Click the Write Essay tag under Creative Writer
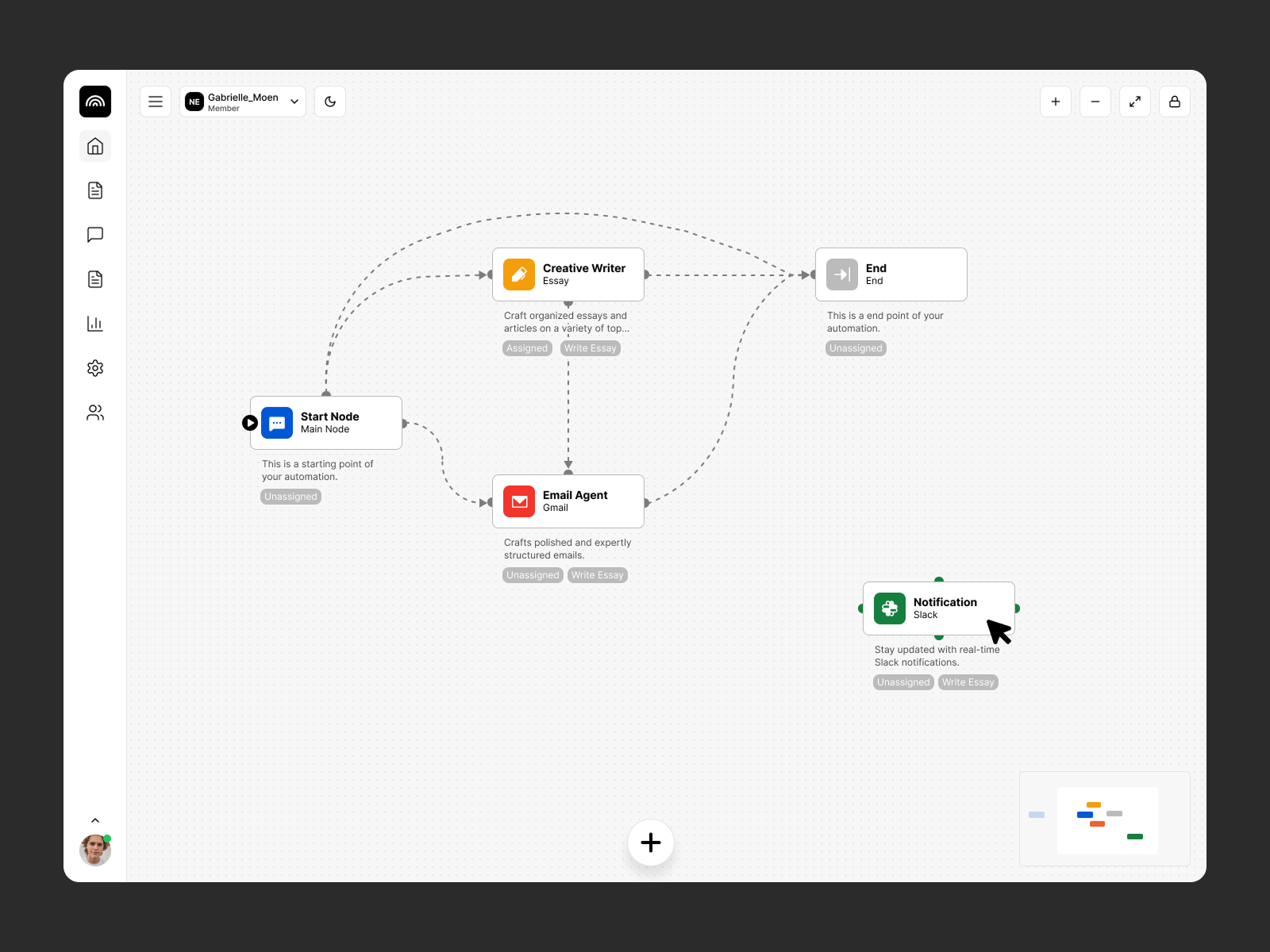Screen dimensions: 1270x952 590,347
